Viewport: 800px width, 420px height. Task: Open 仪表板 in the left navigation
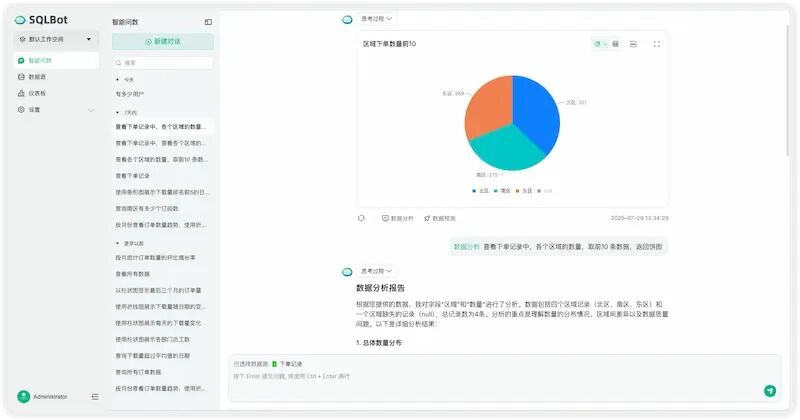pyautogui.click(x=56, y=93)
